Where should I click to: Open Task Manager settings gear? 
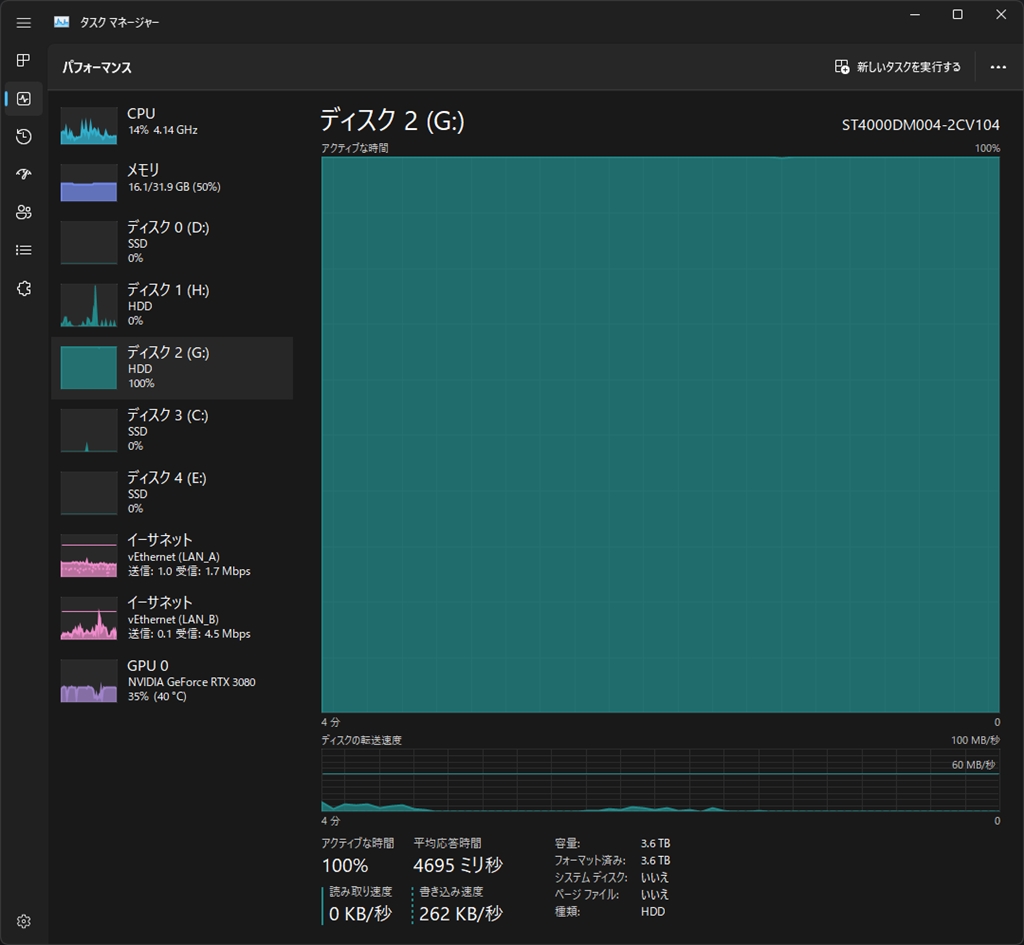(24, 921)
